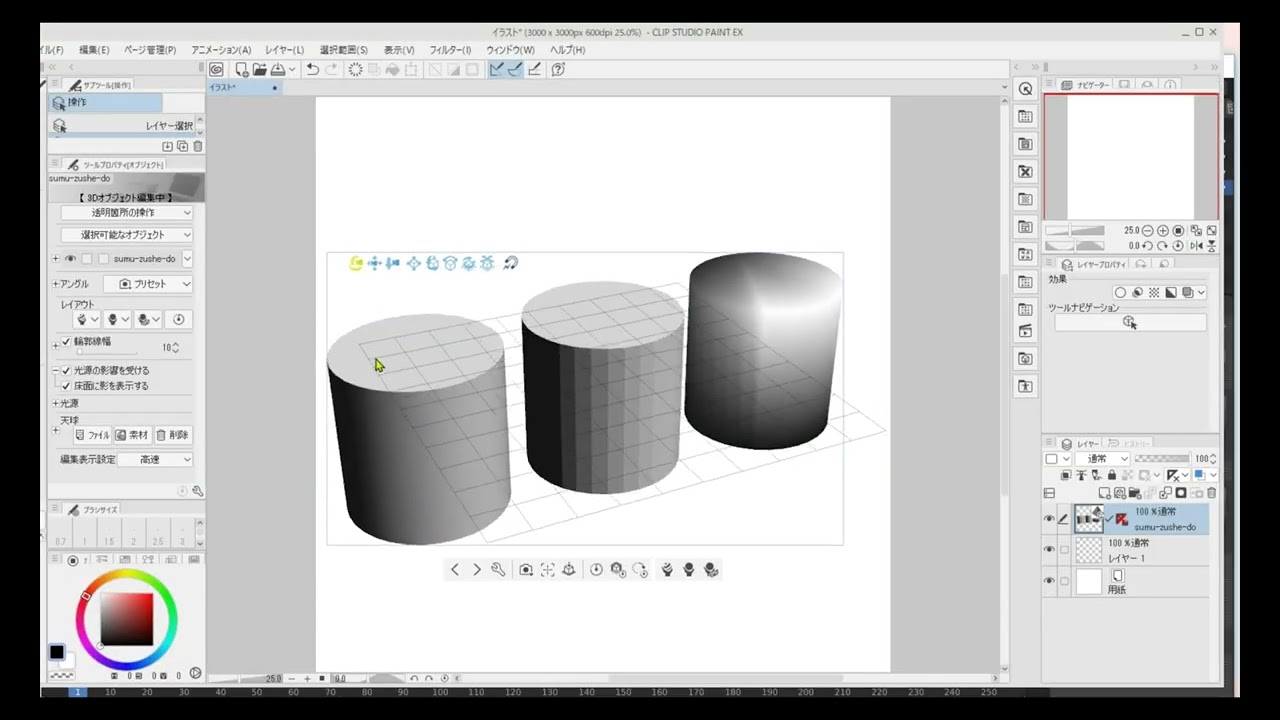Click the quick access icon in right dock
The image size is (1280, 720).
coord(1025,89)
